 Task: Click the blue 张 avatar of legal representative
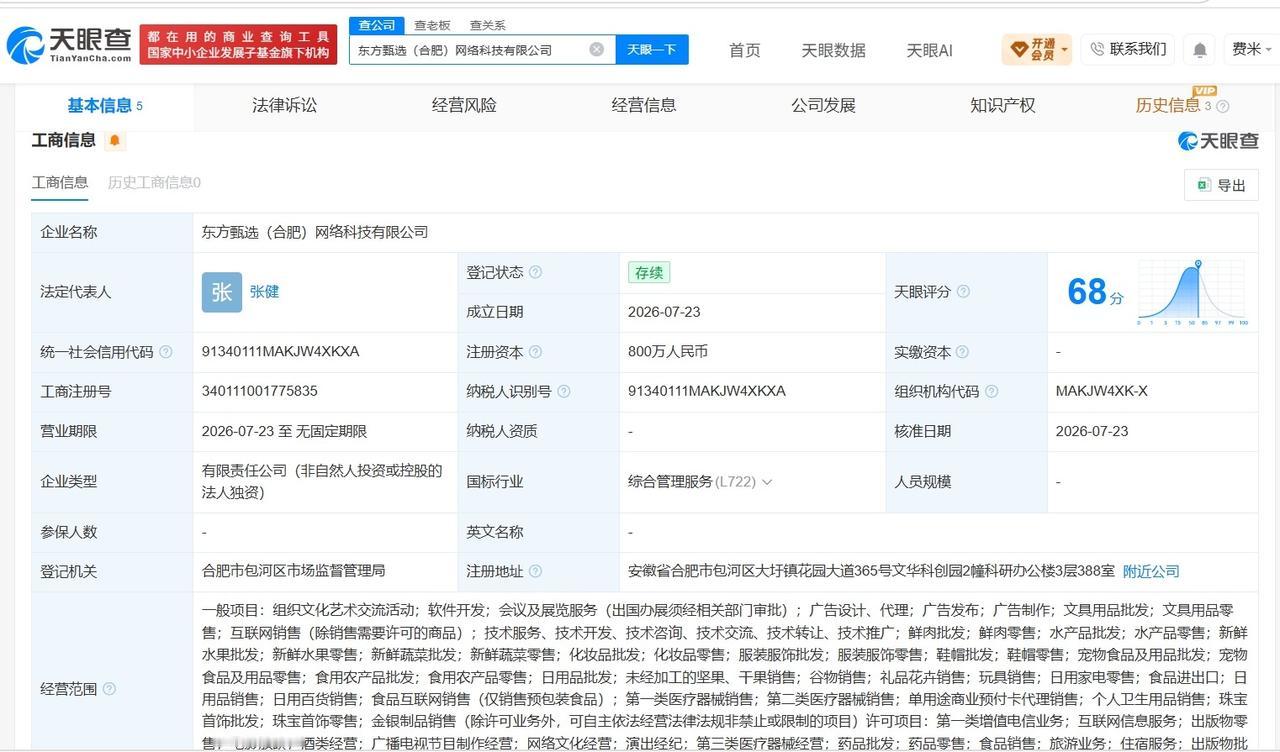(222, 292)
